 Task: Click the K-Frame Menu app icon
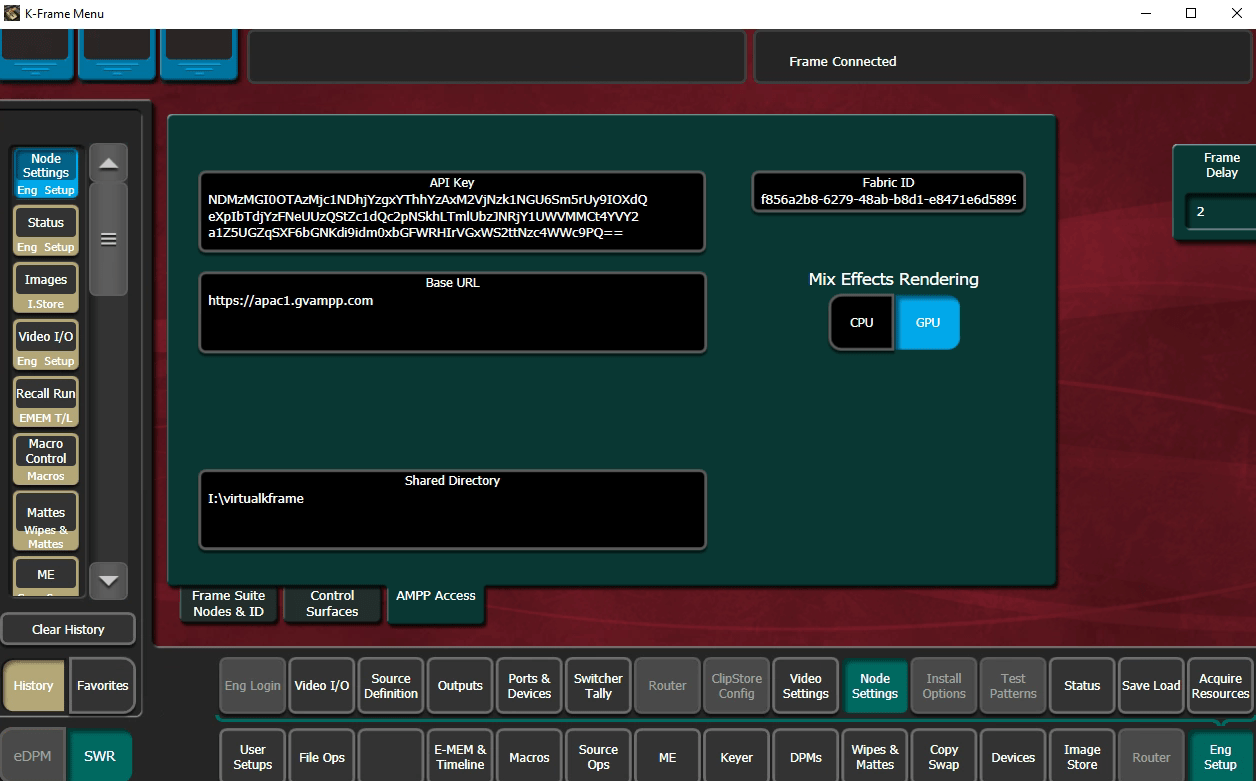click(12, 13)
